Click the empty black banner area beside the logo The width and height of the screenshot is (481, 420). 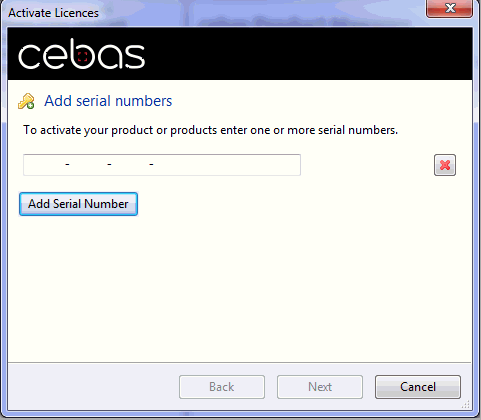(x=307, y=54)
